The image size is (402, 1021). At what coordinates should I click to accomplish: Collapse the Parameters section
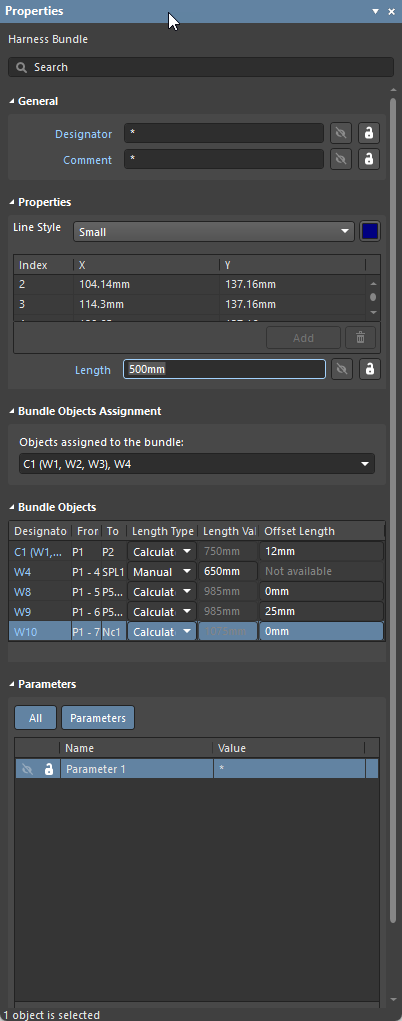[12, 684]
